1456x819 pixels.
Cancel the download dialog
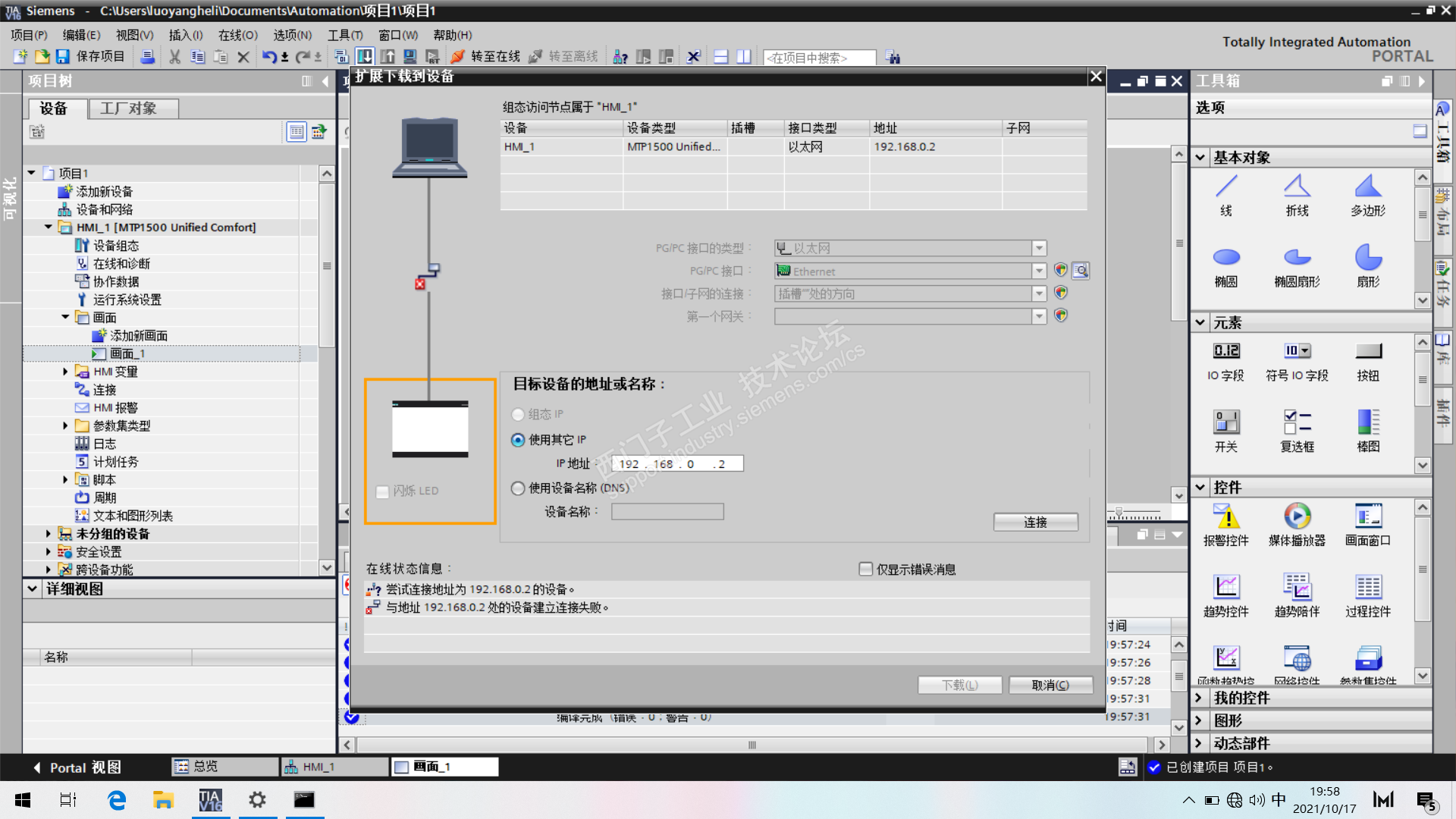coord(1050,685)
